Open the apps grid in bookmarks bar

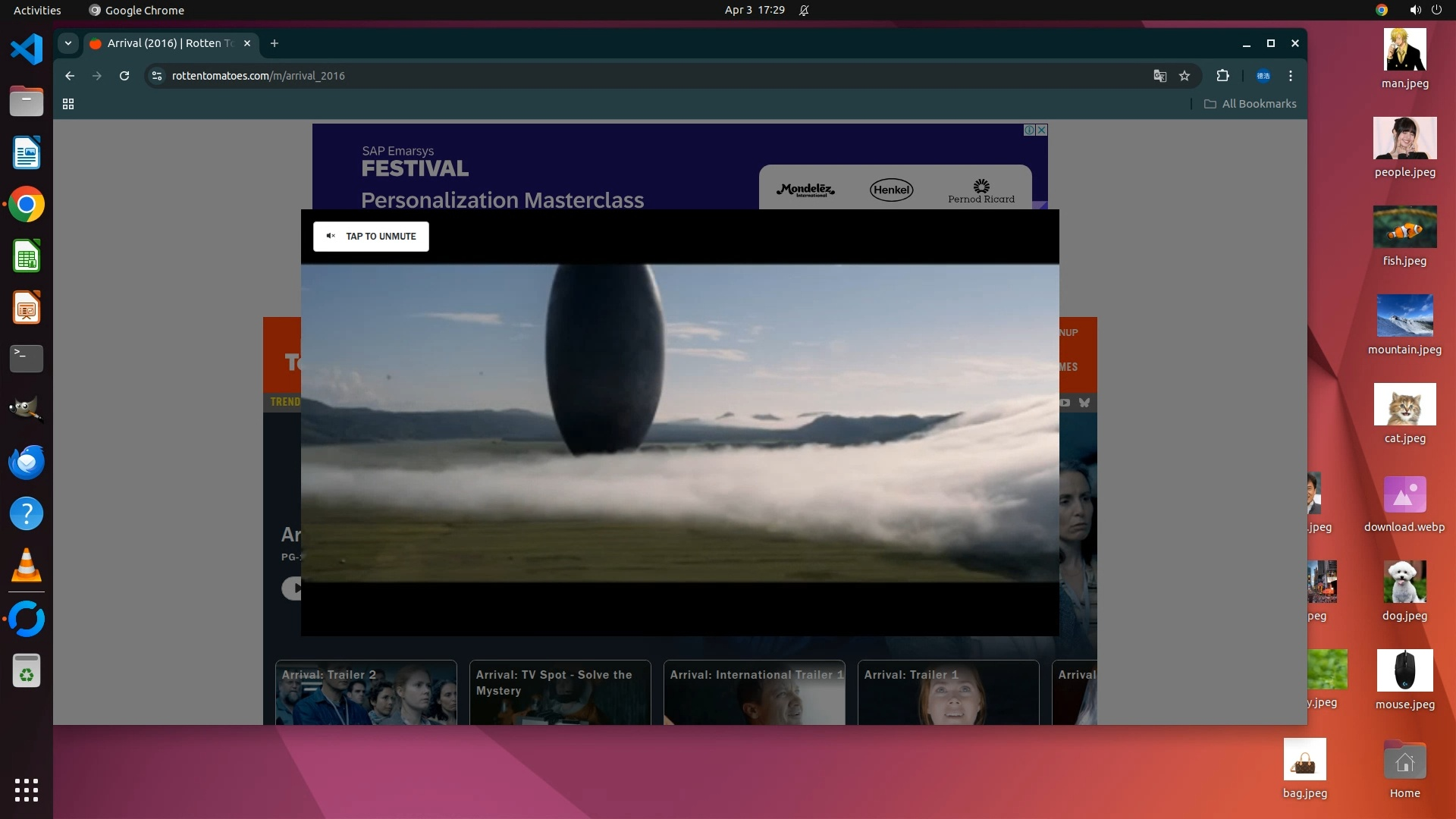[x=68, y=104]
